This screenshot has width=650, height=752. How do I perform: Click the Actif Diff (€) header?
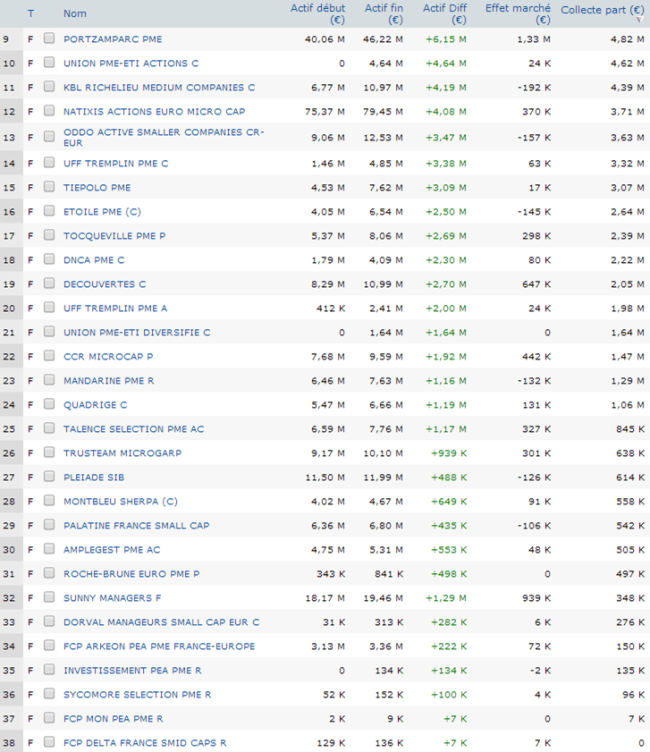444,14
